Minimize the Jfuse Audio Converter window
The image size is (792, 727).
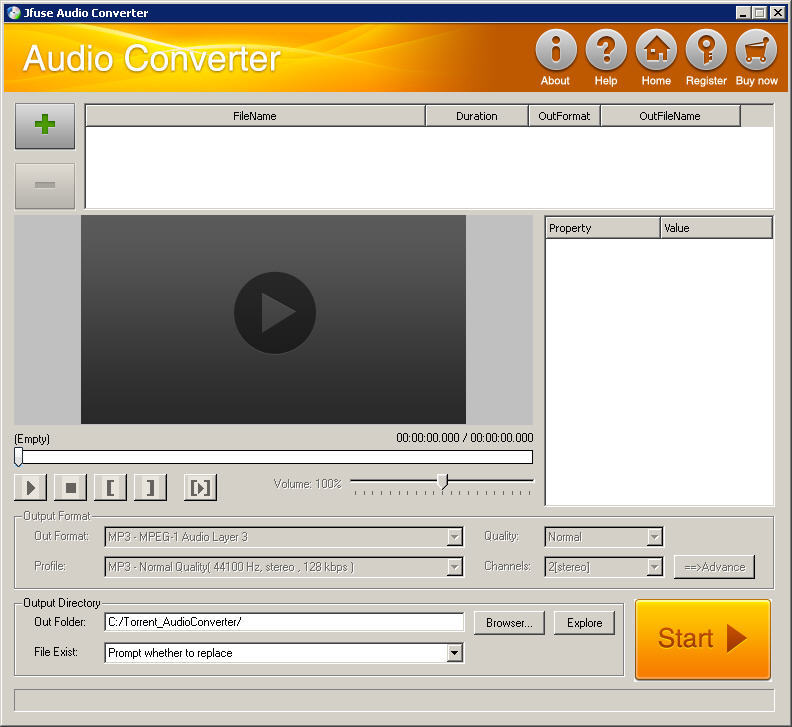tap(742, 13)
